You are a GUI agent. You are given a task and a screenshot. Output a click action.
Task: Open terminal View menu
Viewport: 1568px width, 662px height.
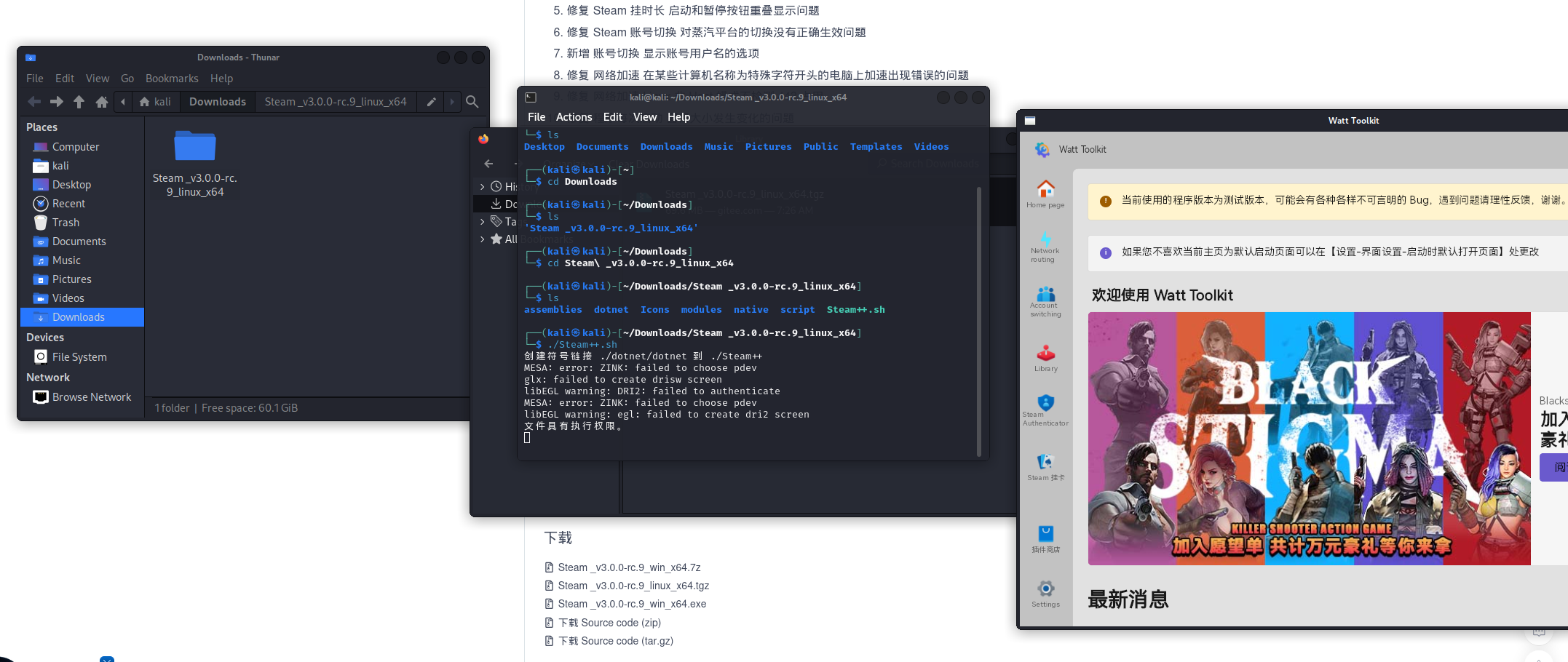pyautogui.click(x=645, y=117)
